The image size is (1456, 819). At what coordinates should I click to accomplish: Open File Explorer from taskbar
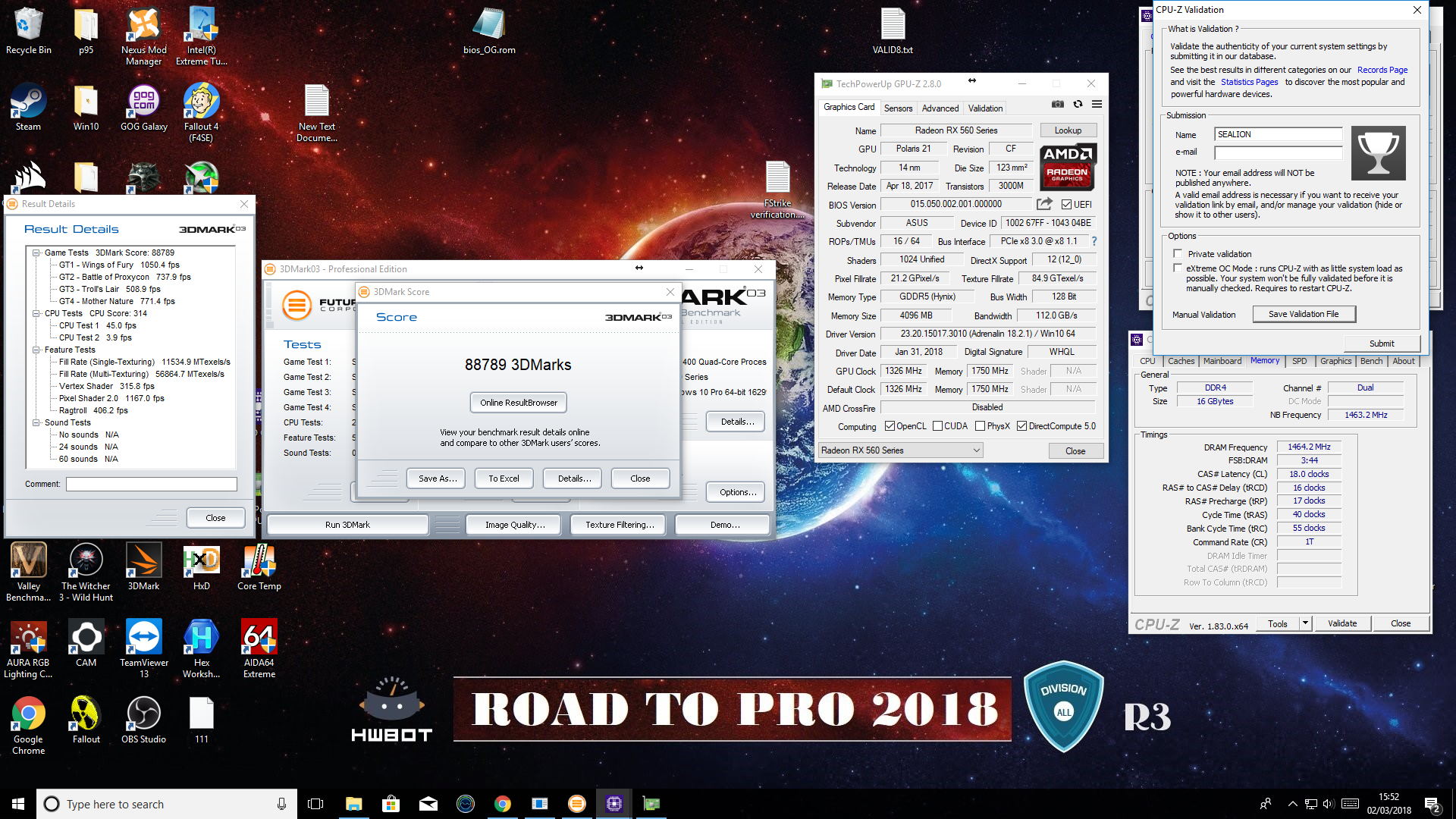tap(353, 804)
